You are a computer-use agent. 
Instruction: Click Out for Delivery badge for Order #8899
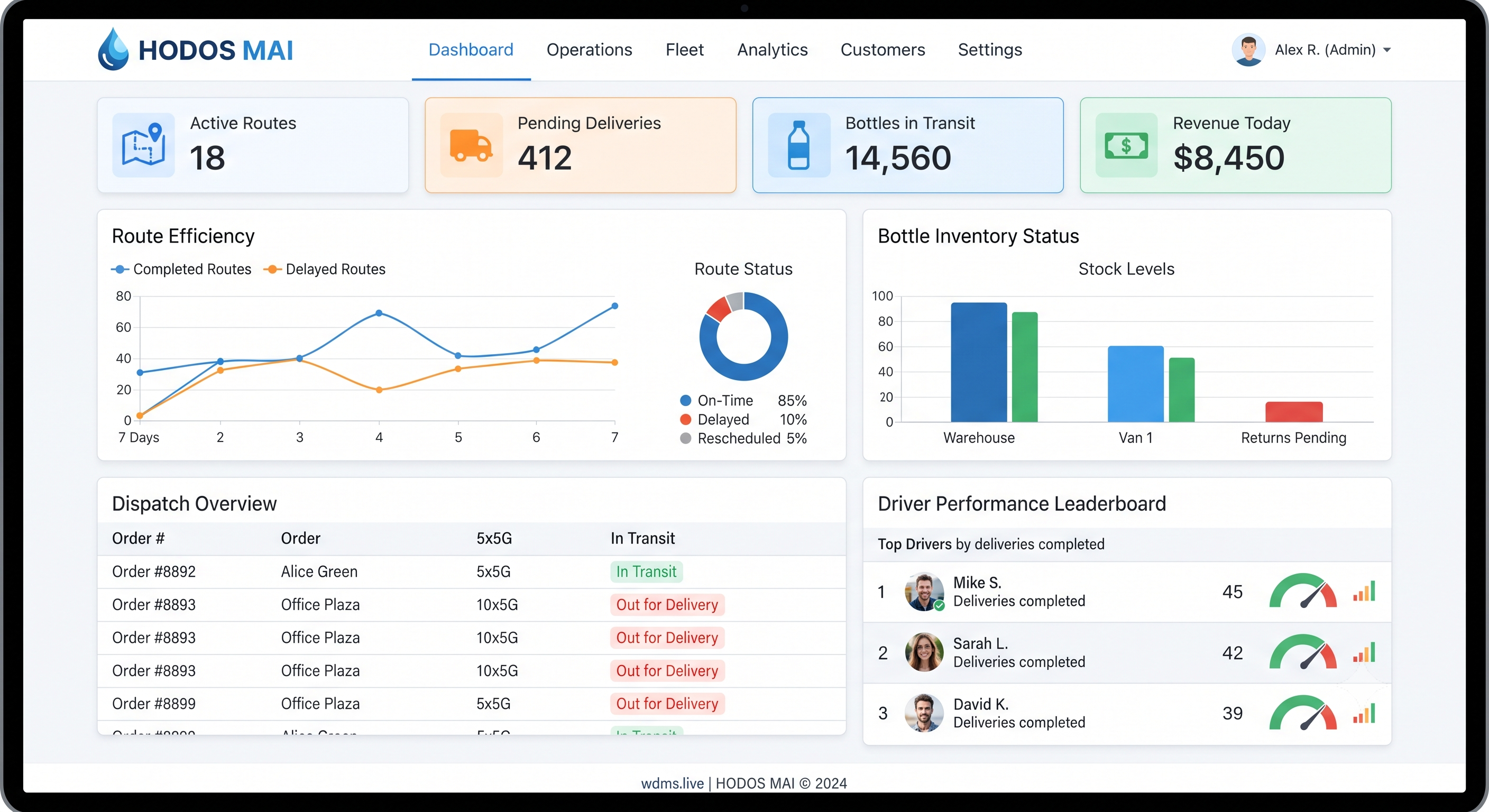[667, 704]
